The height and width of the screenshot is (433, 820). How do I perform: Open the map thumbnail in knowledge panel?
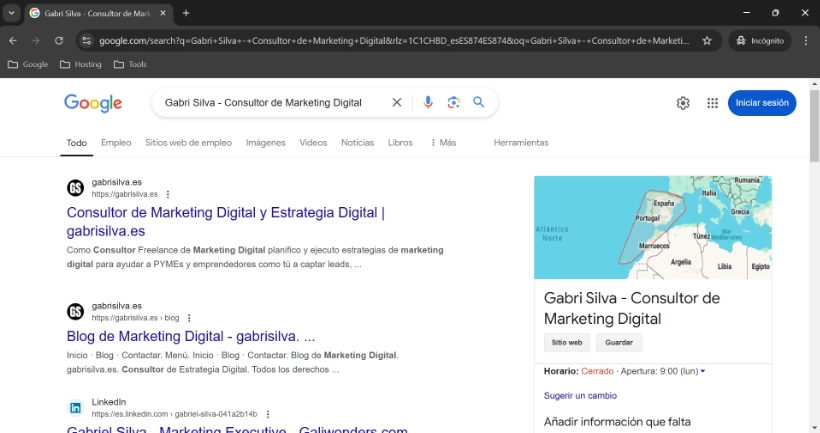pyautogui.click(x=653, y=227)
